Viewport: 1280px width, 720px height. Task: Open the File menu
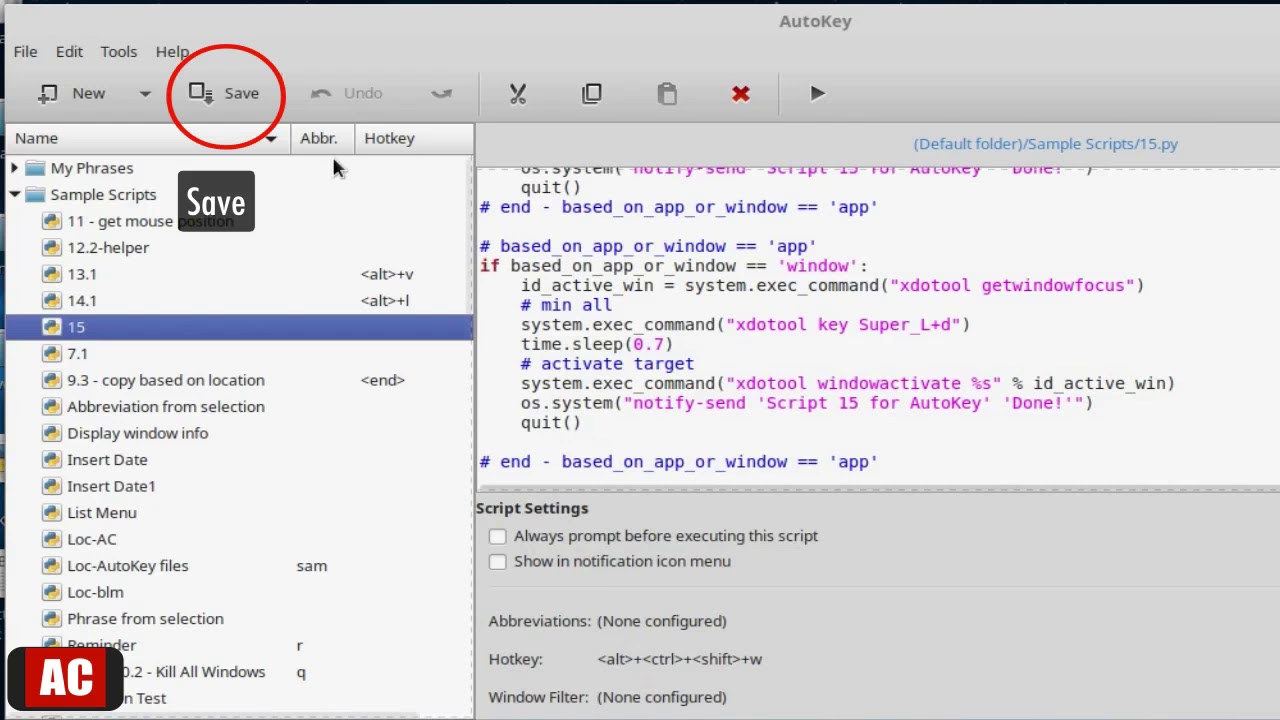(25, 52)
